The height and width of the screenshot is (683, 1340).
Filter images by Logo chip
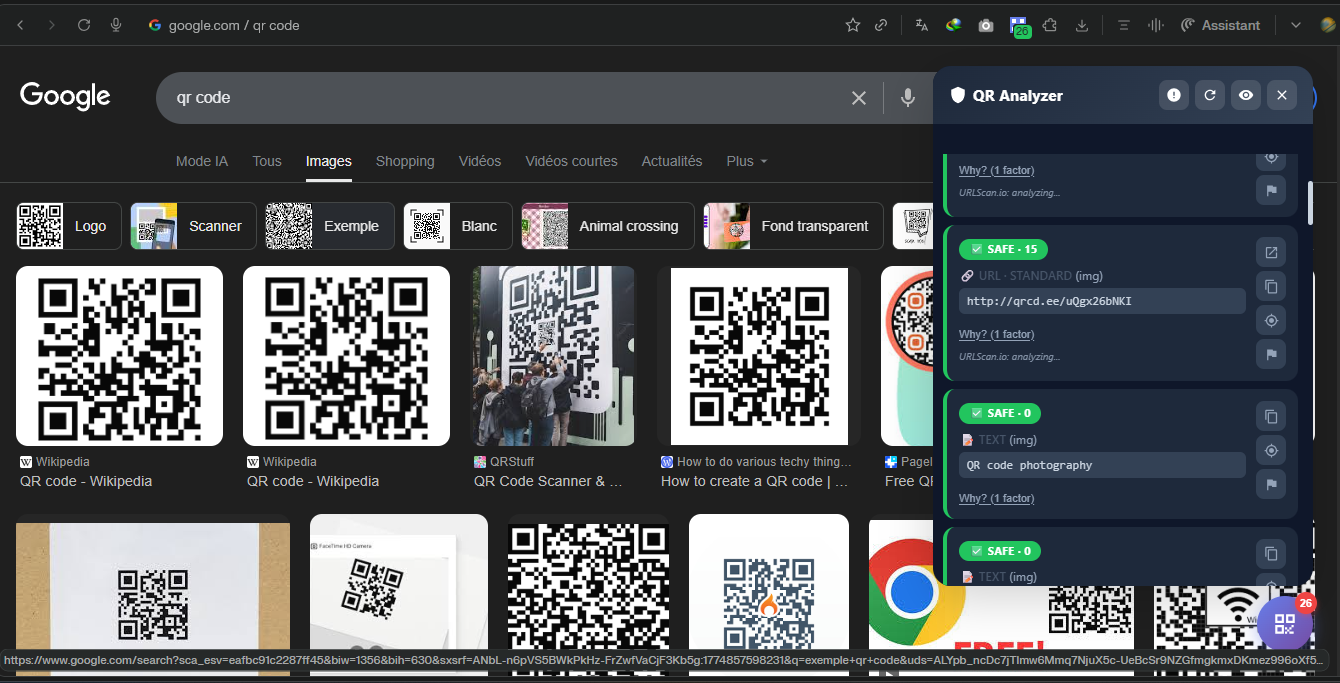tap(69, 226)
